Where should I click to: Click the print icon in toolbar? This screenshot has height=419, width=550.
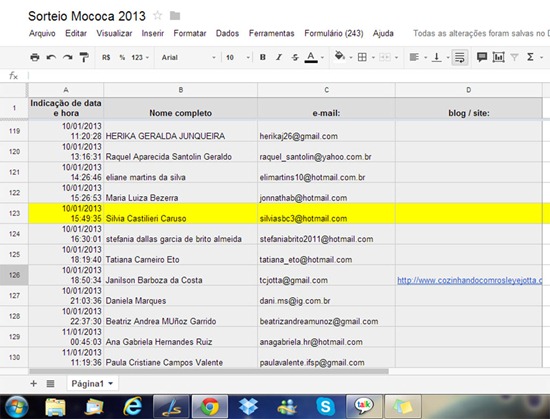pyautogui.click(x=35, y=57)
